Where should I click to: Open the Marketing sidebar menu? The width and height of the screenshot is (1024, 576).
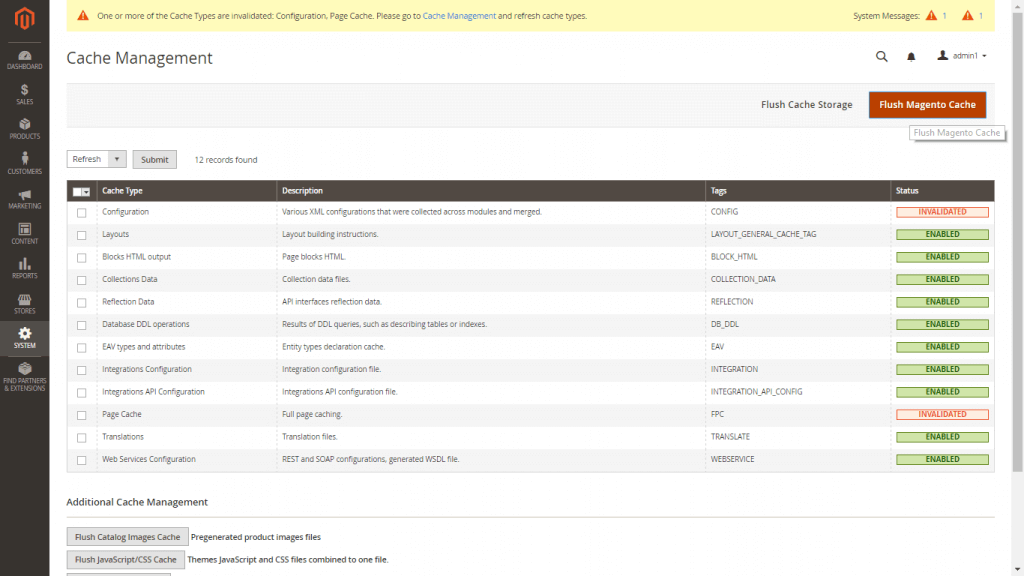click(24, 199)
